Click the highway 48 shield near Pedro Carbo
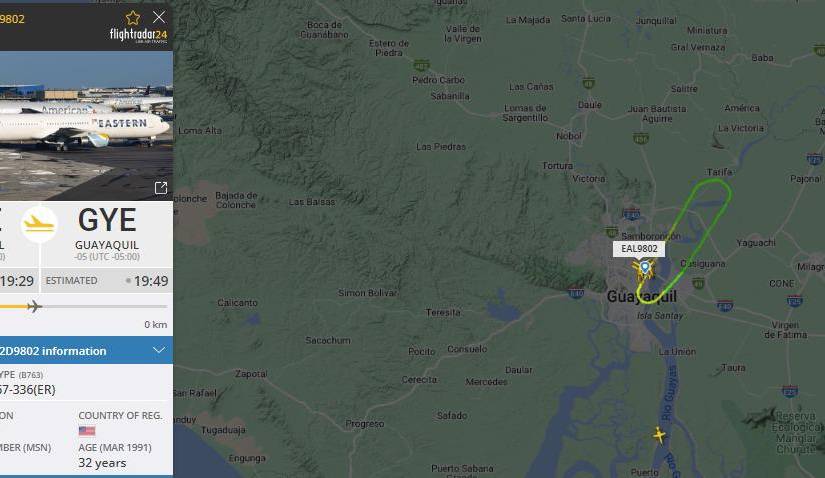The width and height of the screenshot is (825, 478). [421, 66]
